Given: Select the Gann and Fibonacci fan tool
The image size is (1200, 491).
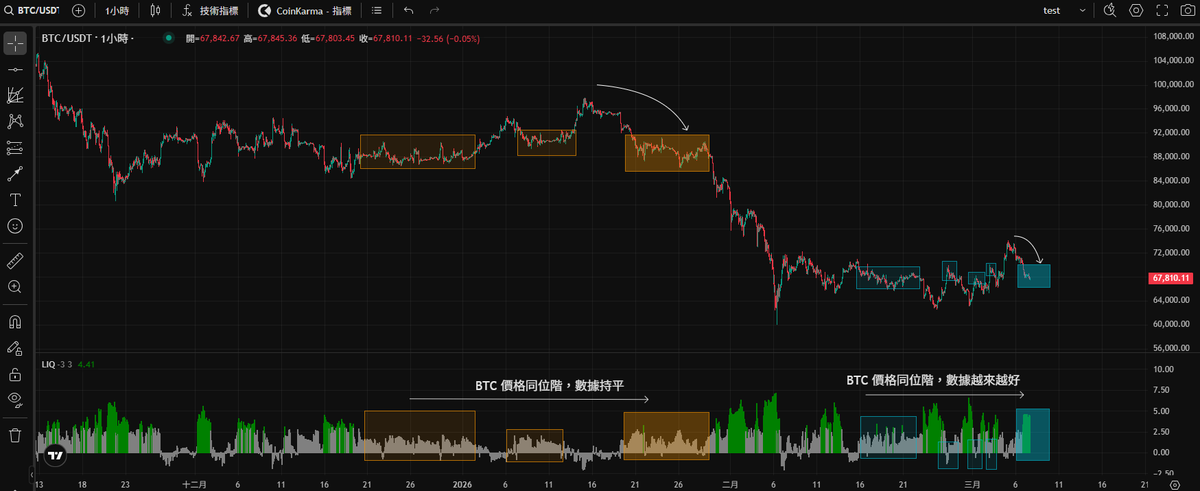Looking at the screenshot, I should (15, 96).
